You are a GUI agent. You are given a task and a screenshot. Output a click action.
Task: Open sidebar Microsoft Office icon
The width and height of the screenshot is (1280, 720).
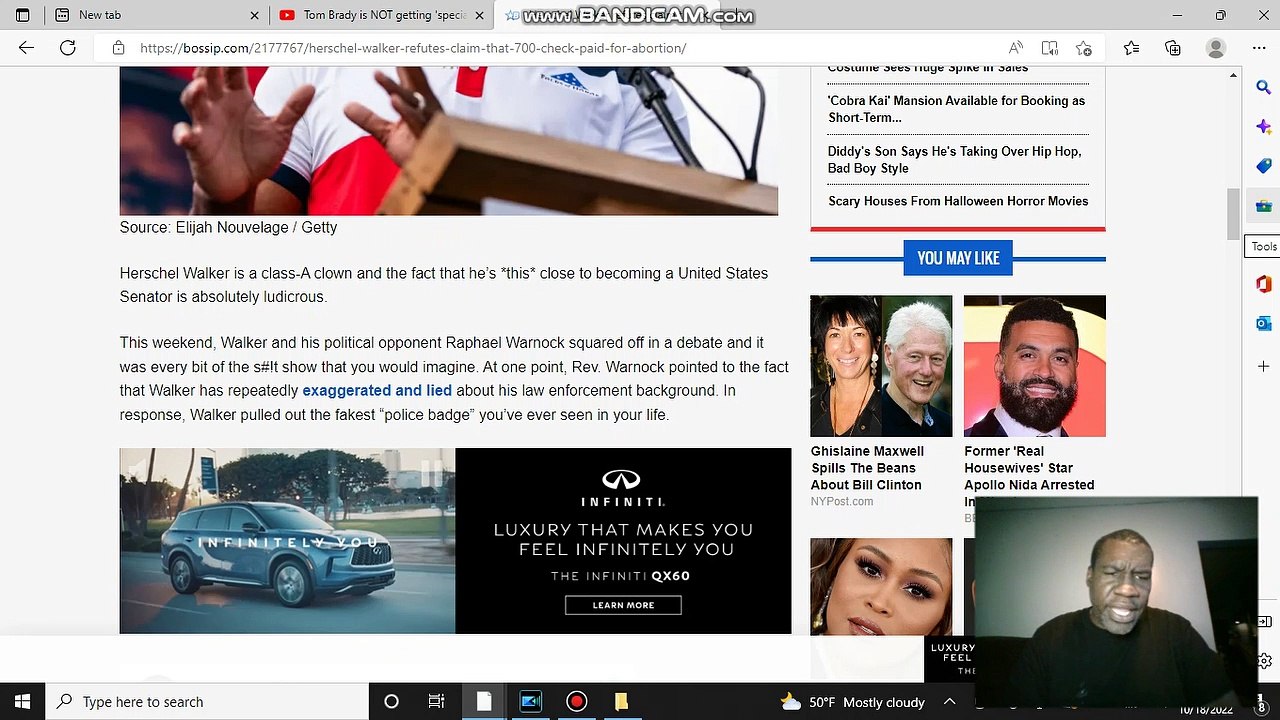(x=1263, y=284)
